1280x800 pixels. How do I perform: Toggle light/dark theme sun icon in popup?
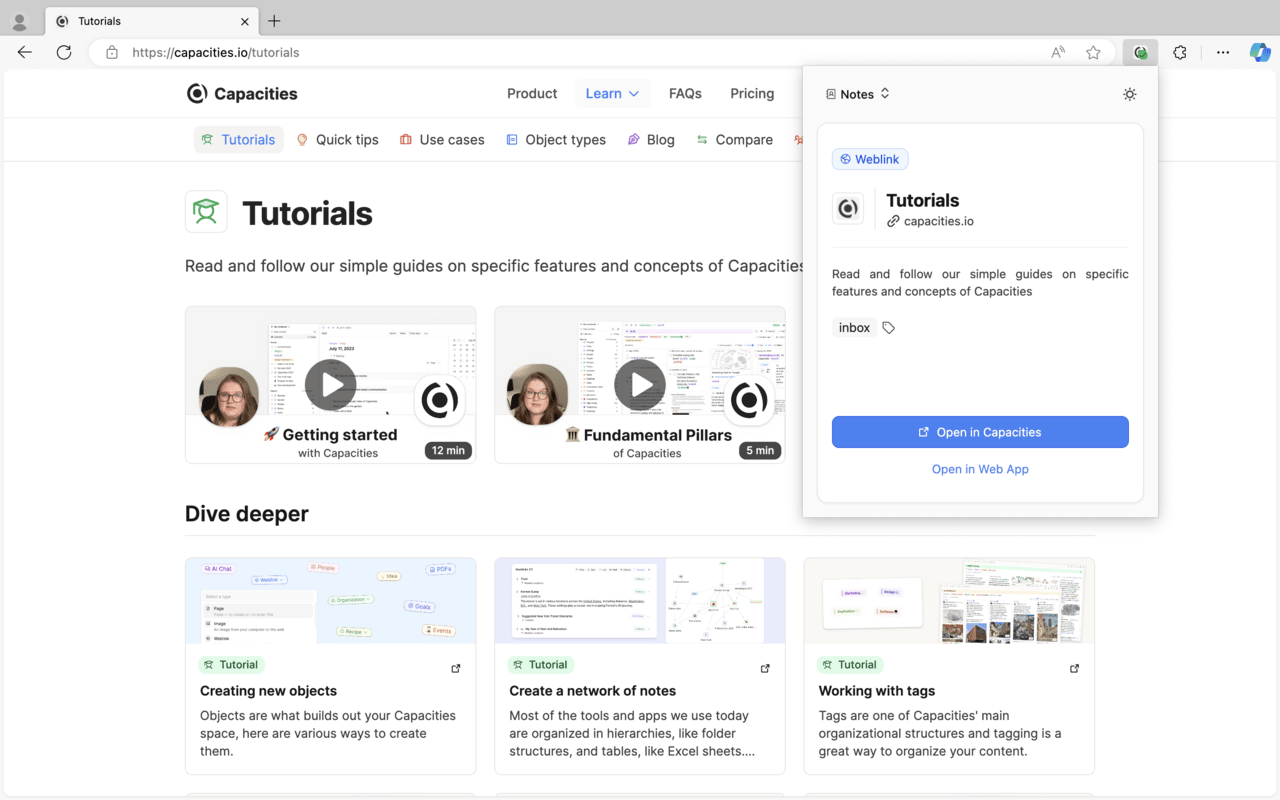[1130, 94]
